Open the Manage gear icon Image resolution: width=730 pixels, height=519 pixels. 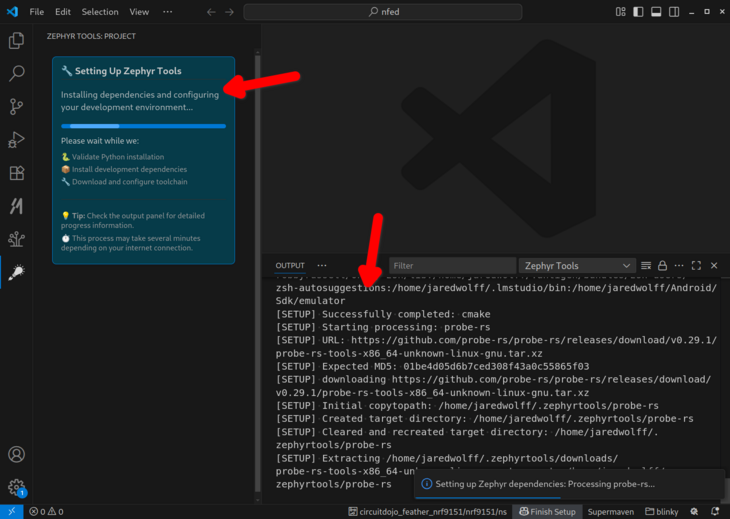tap(16, 487)
